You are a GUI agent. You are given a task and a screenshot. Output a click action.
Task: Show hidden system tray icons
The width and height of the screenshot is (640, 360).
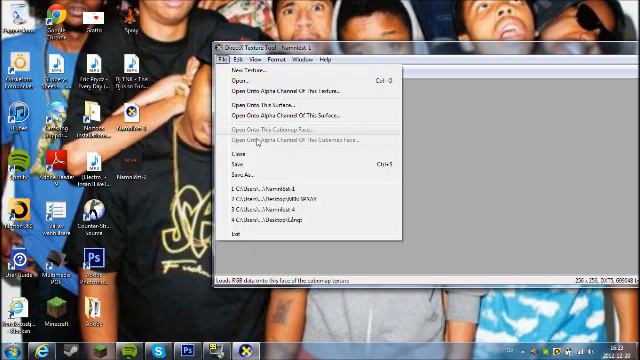pos(522,351)
